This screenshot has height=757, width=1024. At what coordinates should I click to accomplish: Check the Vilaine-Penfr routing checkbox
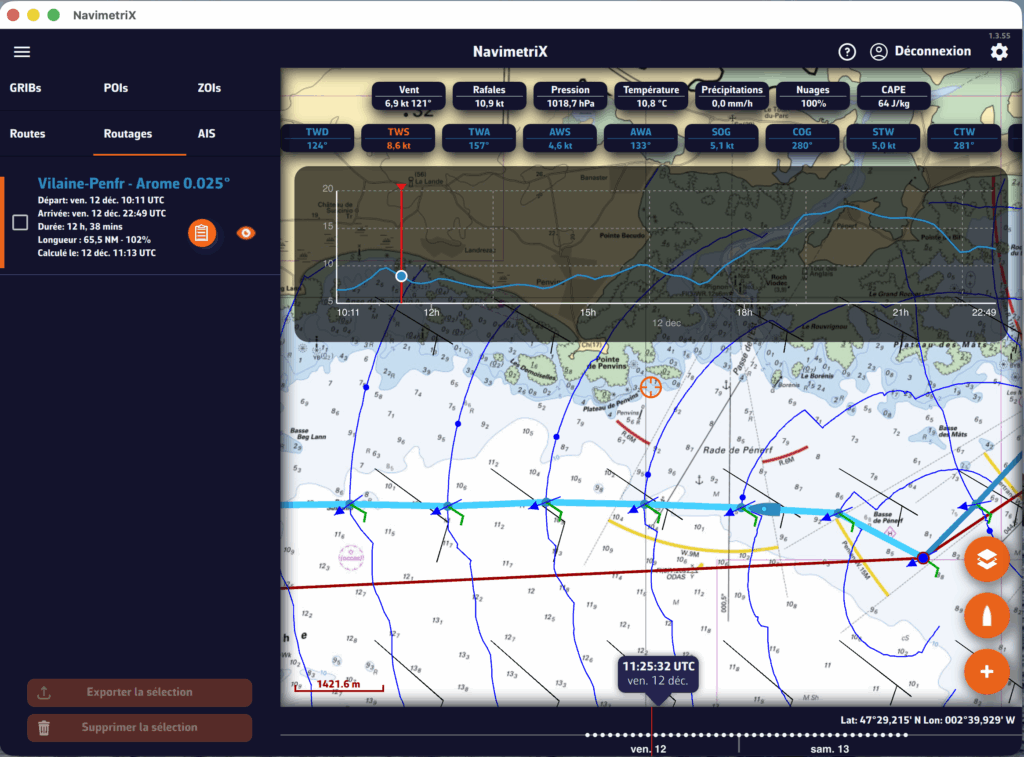point(20,223)
